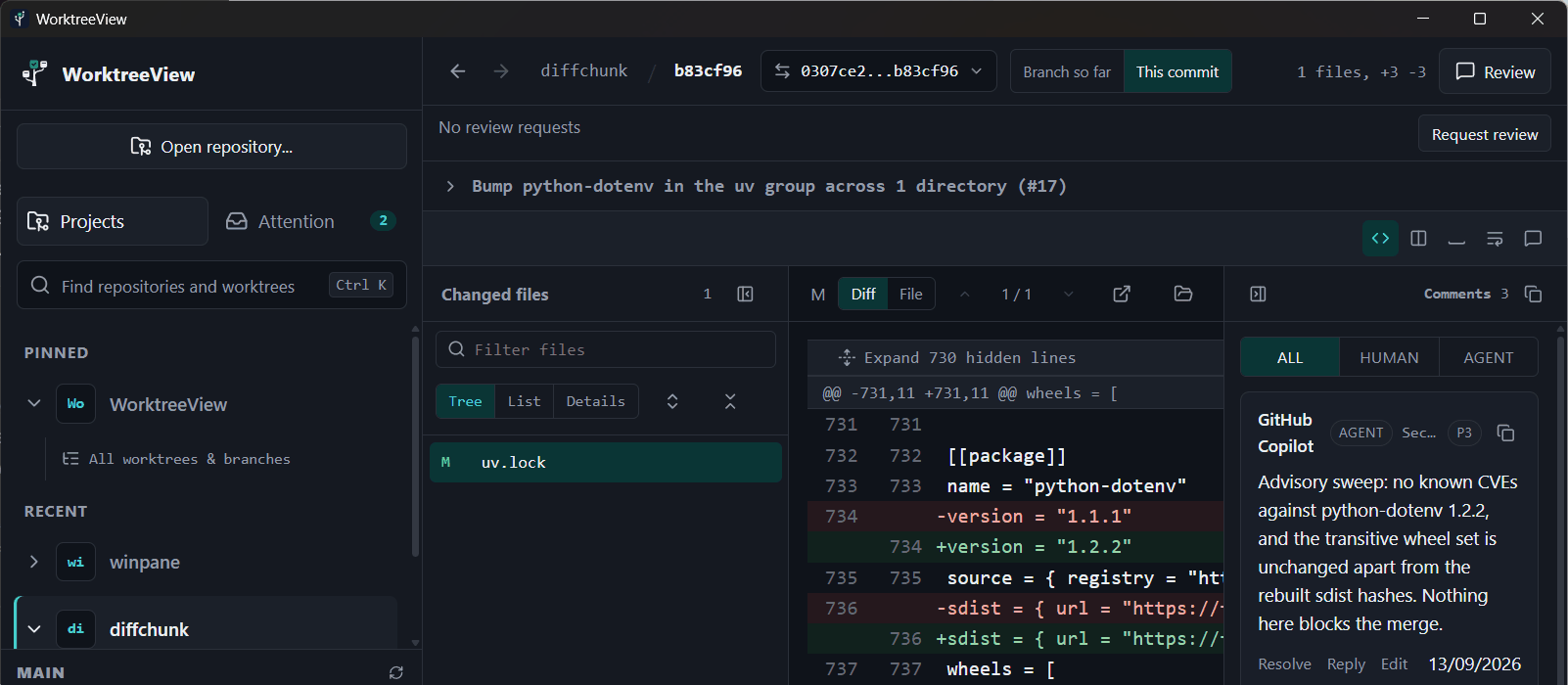This screenshot has width=1568, height=685.
Task: Click the Request review button
Action: (1485, 134)
